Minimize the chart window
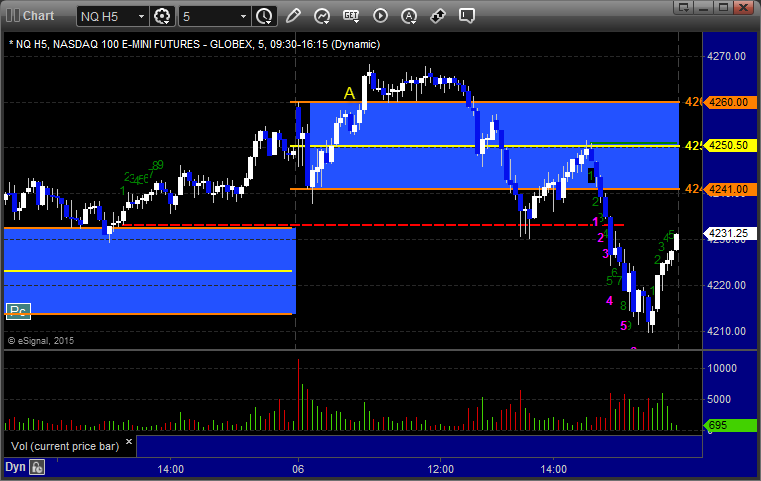The width and height of the screenshot is (761, 481). (704, 7)
